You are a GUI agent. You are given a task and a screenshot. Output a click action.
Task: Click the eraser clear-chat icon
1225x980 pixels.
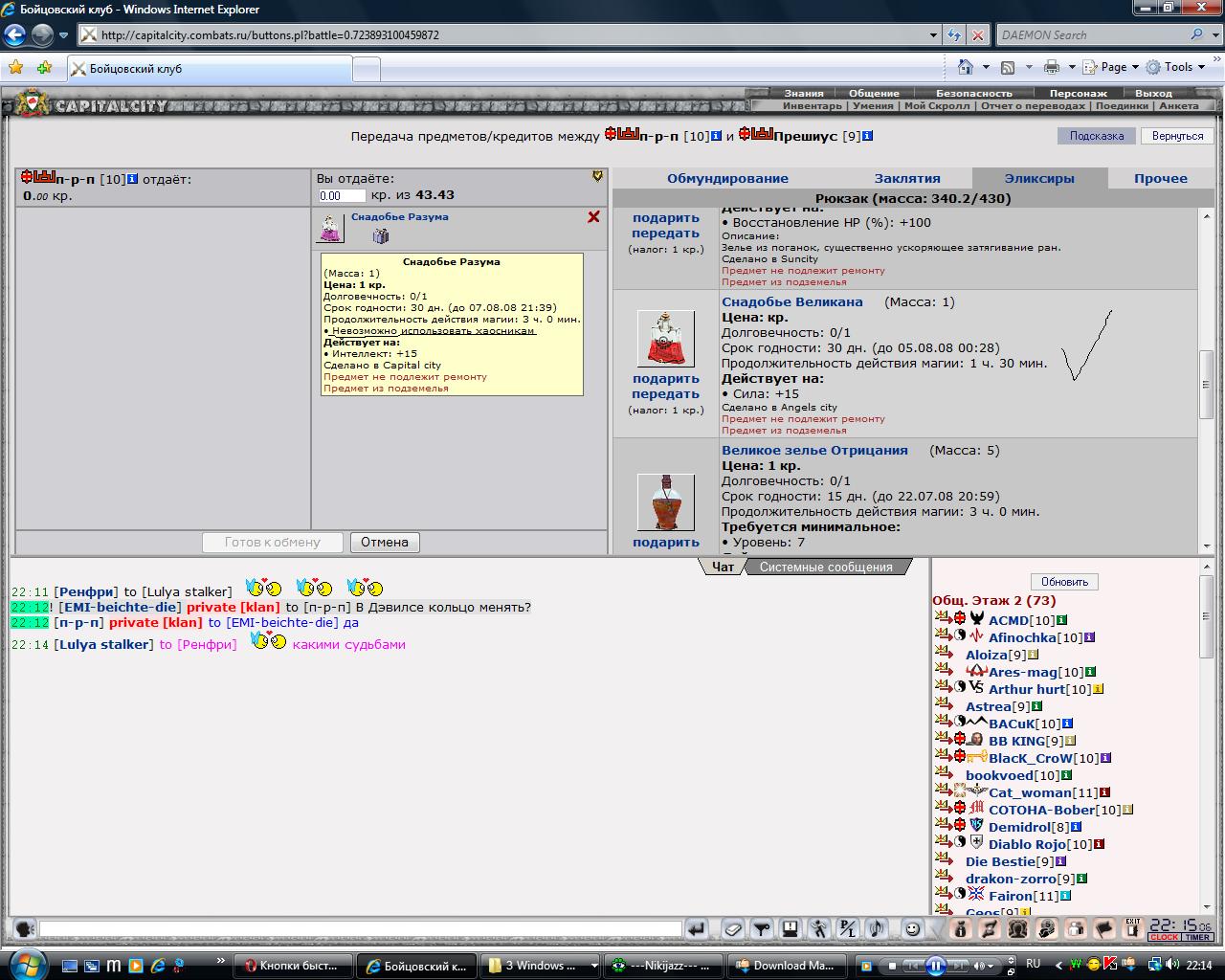pos(732,928)
